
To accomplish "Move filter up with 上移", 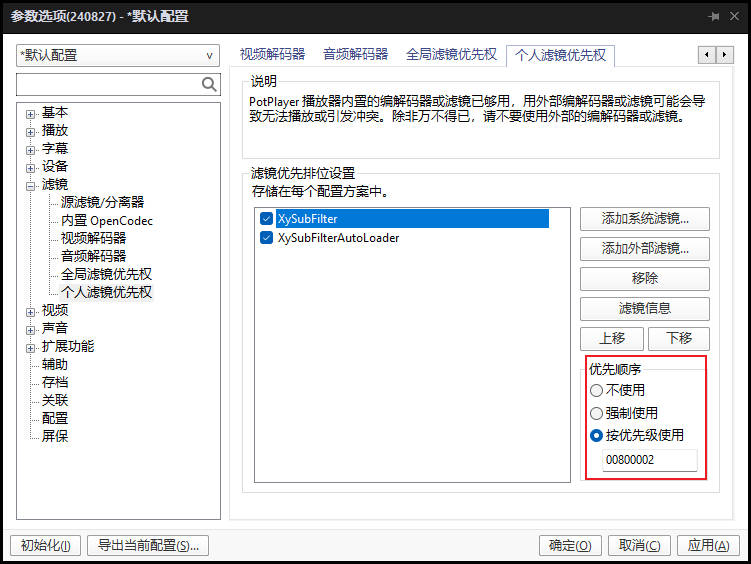I will 612,338.
